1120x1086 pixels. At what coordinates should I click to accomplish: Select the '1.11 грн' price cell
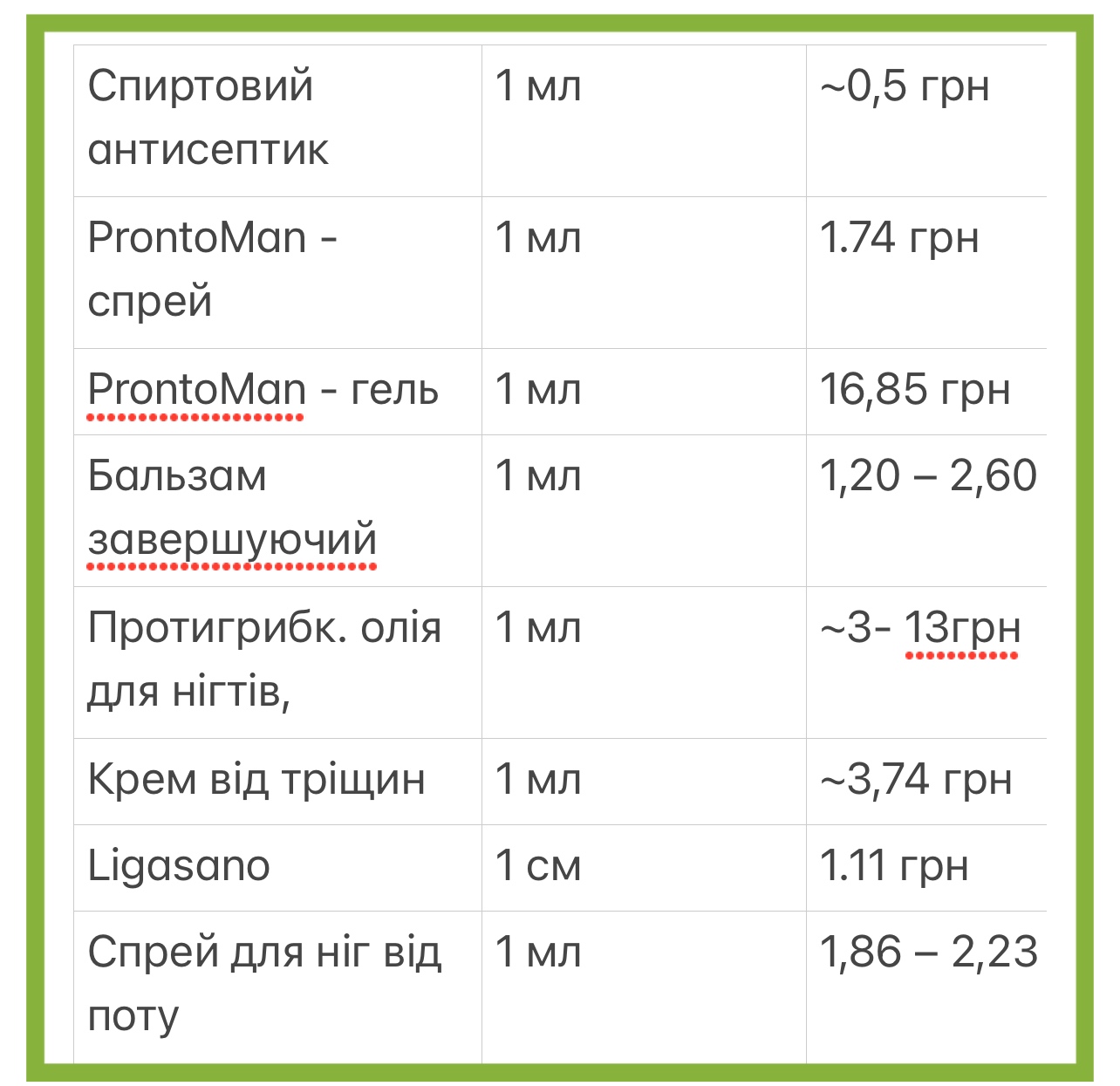(x=926, y=868)
